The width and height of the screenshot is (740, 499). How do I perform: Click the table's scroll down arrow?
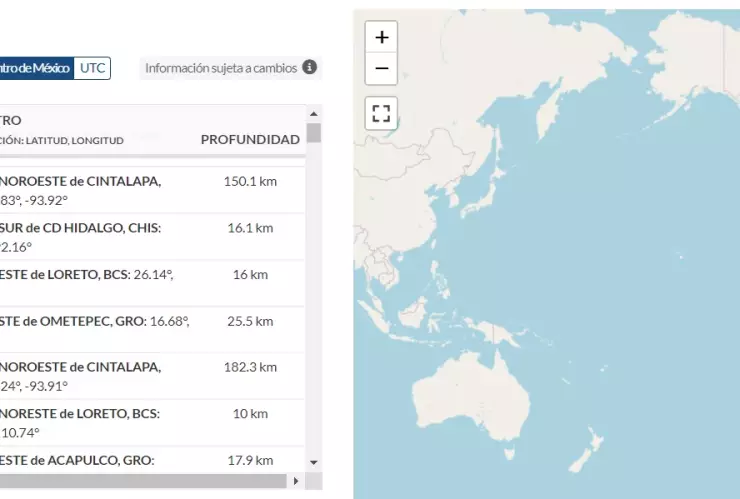click(x=314, y=462)
